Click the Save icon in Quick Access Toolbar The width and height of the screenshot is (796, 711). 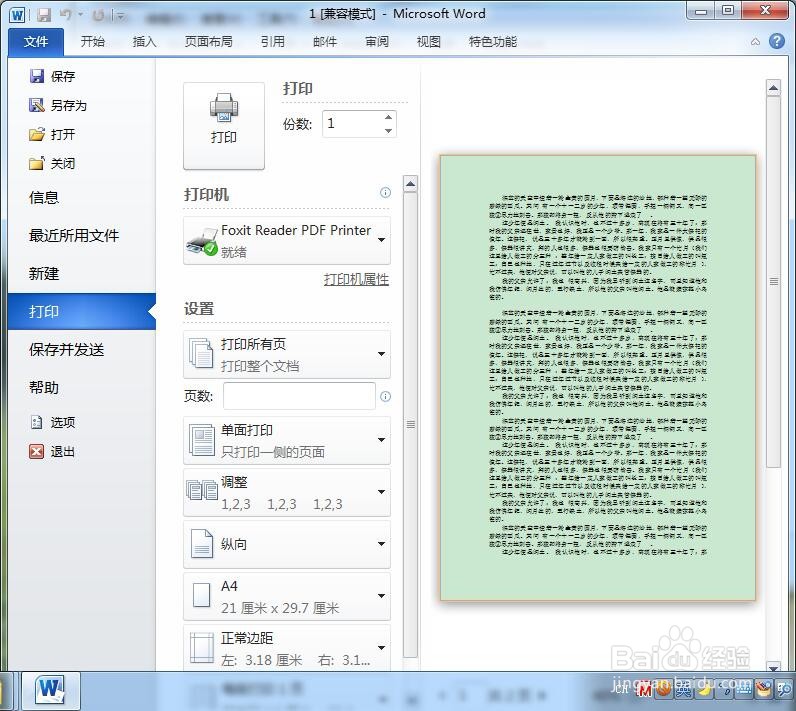[x=44, y=15]
